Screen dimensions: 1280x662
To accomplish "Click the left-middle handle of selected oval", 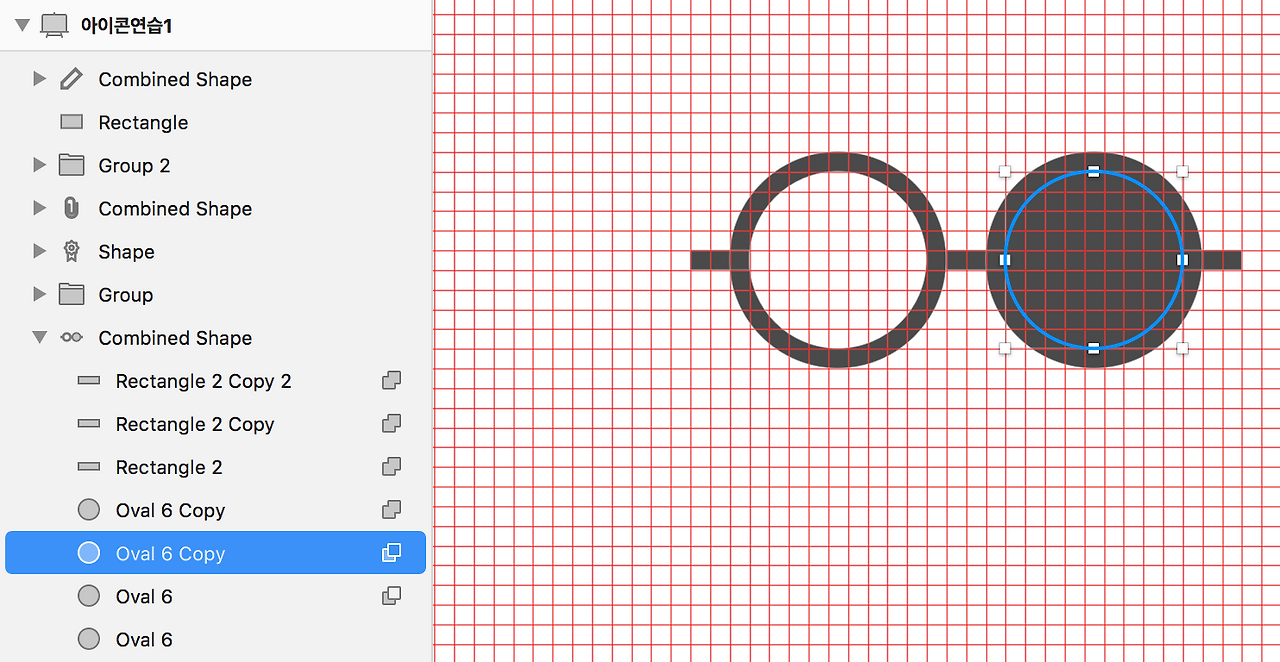I will (1005, 260).
